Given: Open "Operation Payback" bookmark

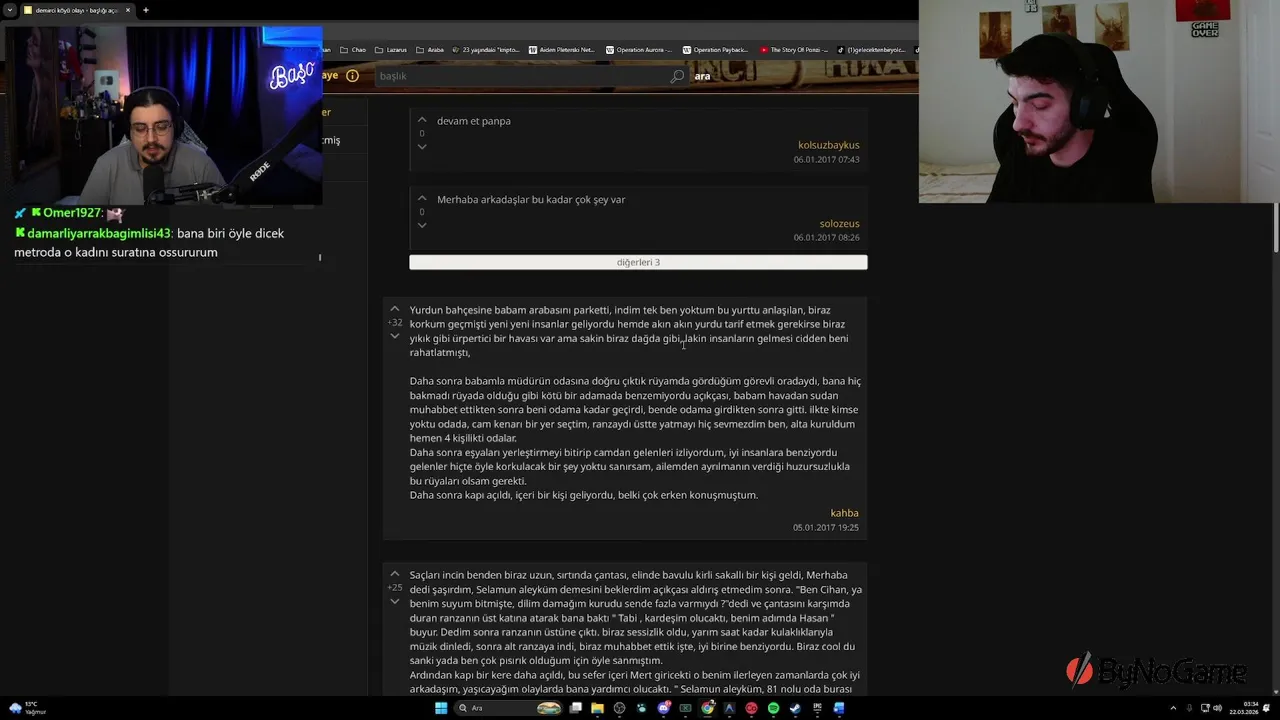Looking at the screenshot, I should pyautogui.click(x=715, y=50).
